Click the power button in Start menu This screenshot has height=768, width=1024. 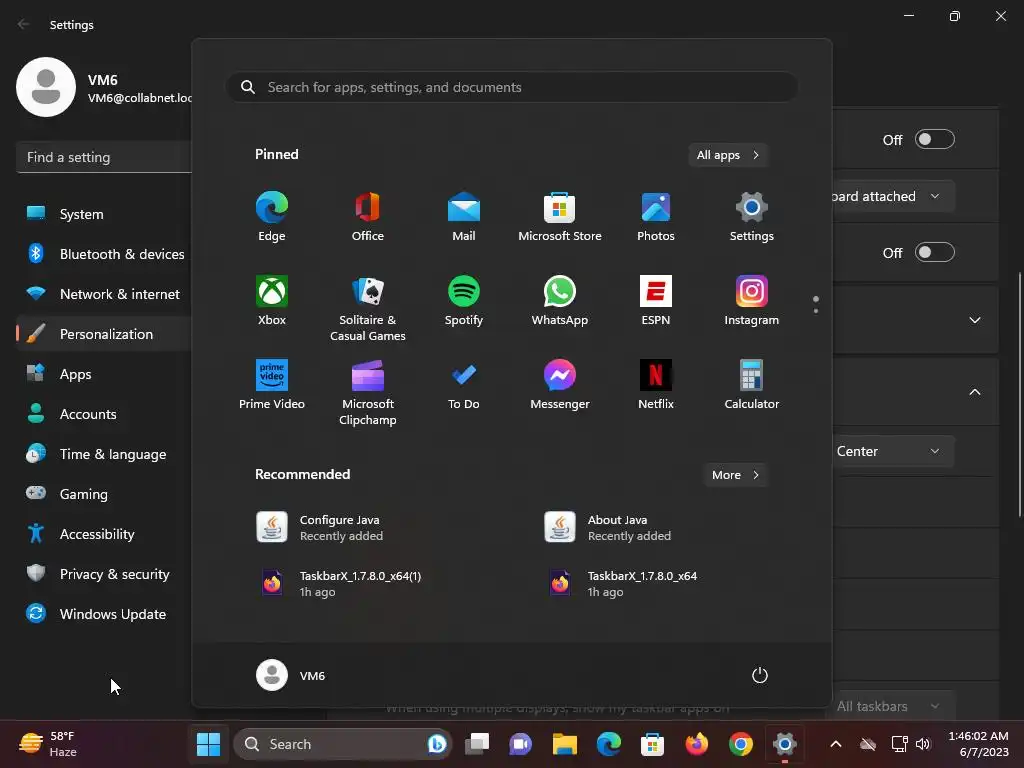[x=760, y=675]
